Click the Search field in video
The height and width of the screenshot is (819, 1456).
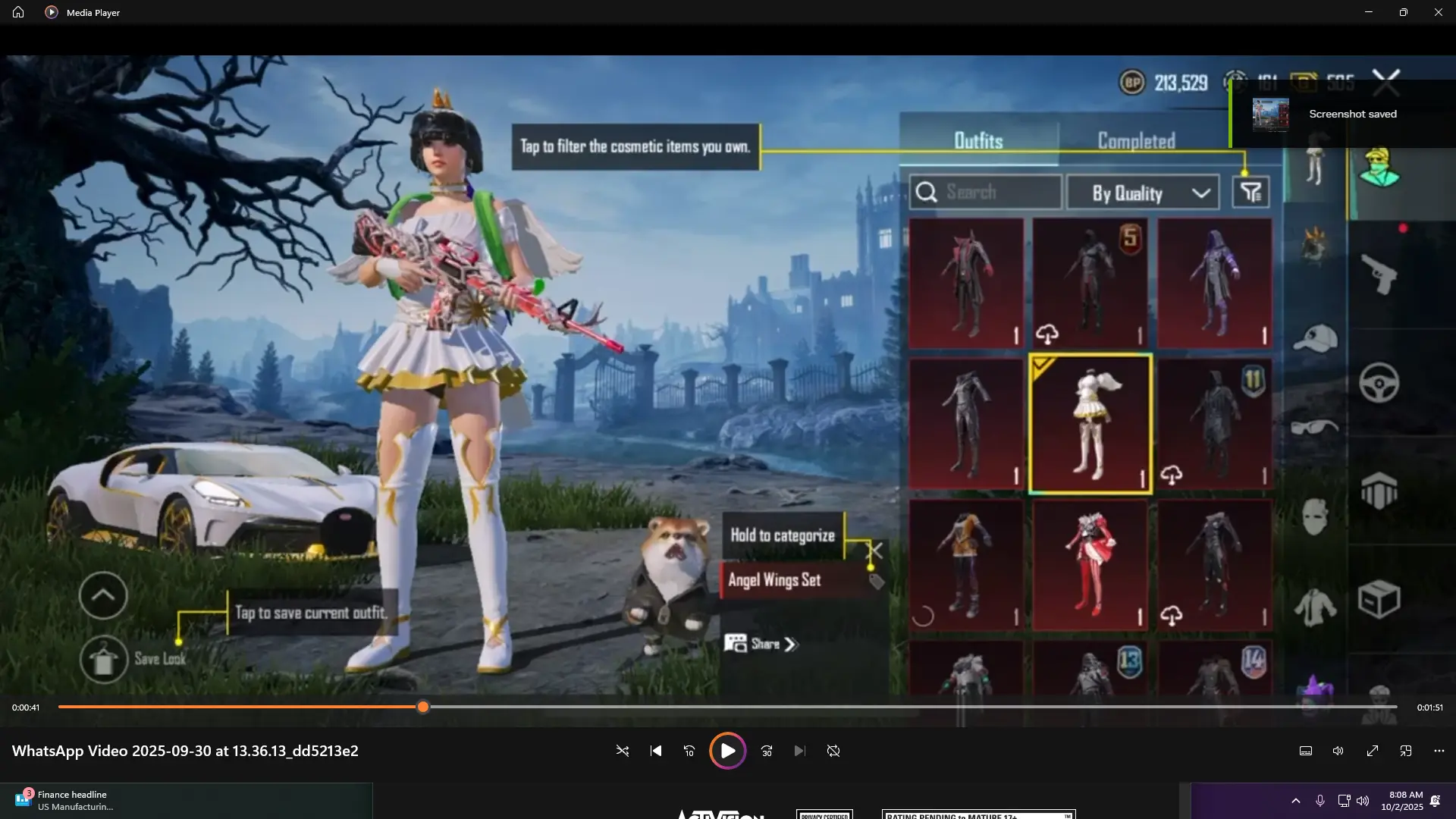pyautogui.click(x=986, y=193)
